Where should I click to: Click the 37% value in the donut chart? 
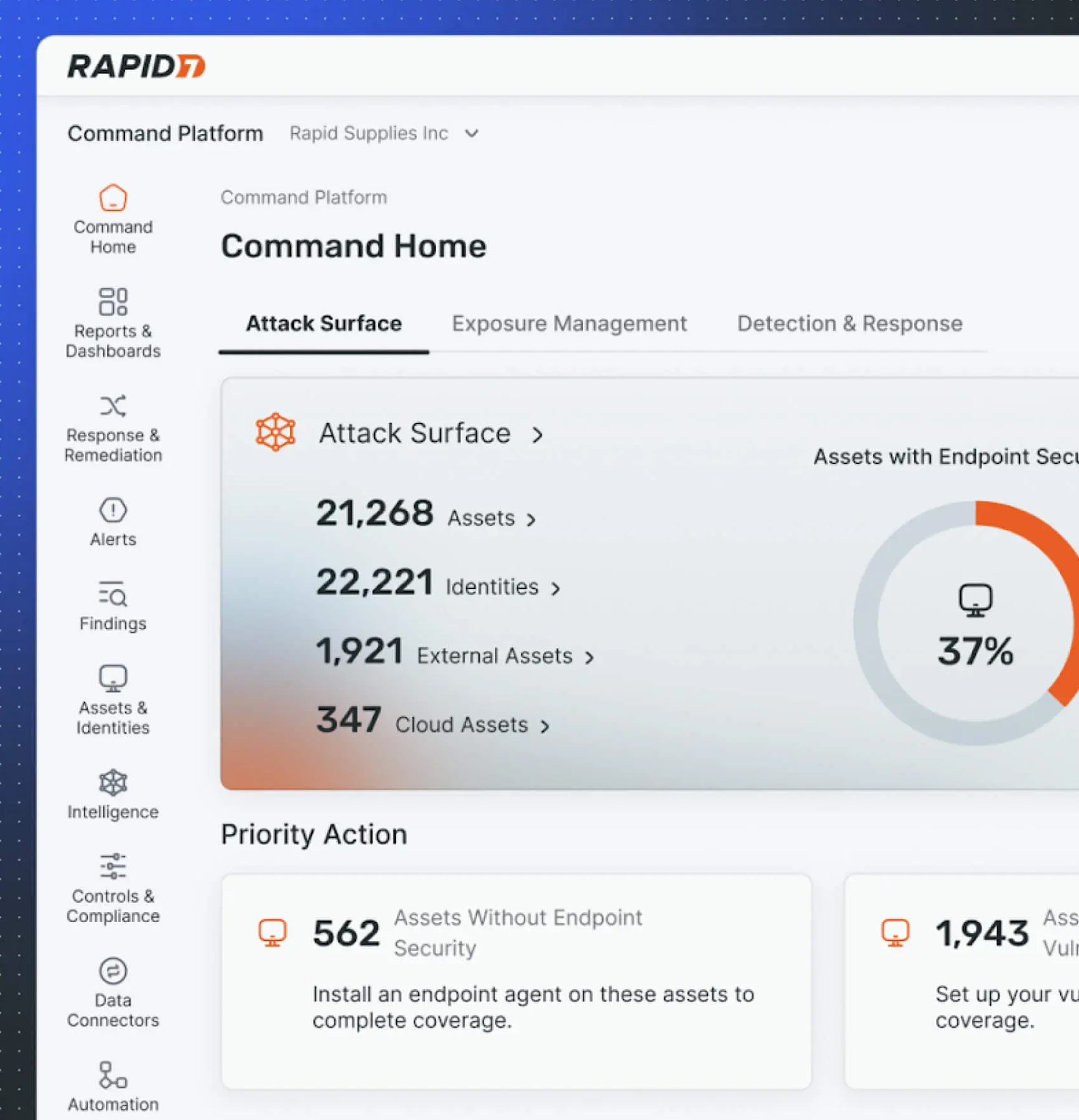point(975,652)
